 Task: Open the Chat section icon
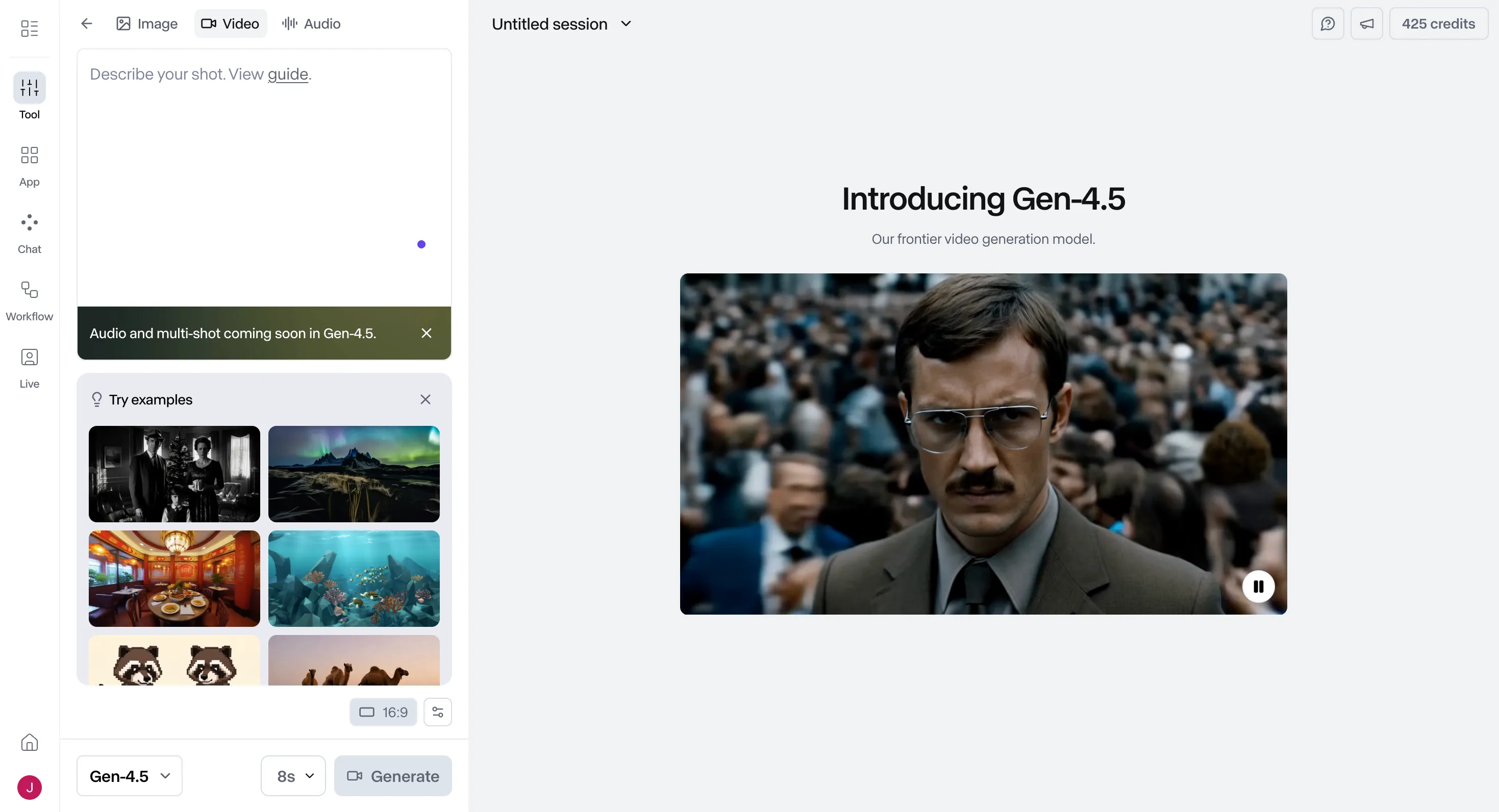pyautogui.click(x=29, y=223)
